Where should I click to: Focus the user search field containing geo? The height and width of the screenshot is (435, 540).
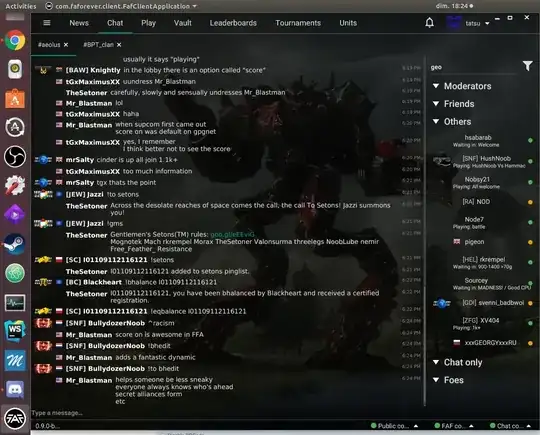(x=474, y=68)
